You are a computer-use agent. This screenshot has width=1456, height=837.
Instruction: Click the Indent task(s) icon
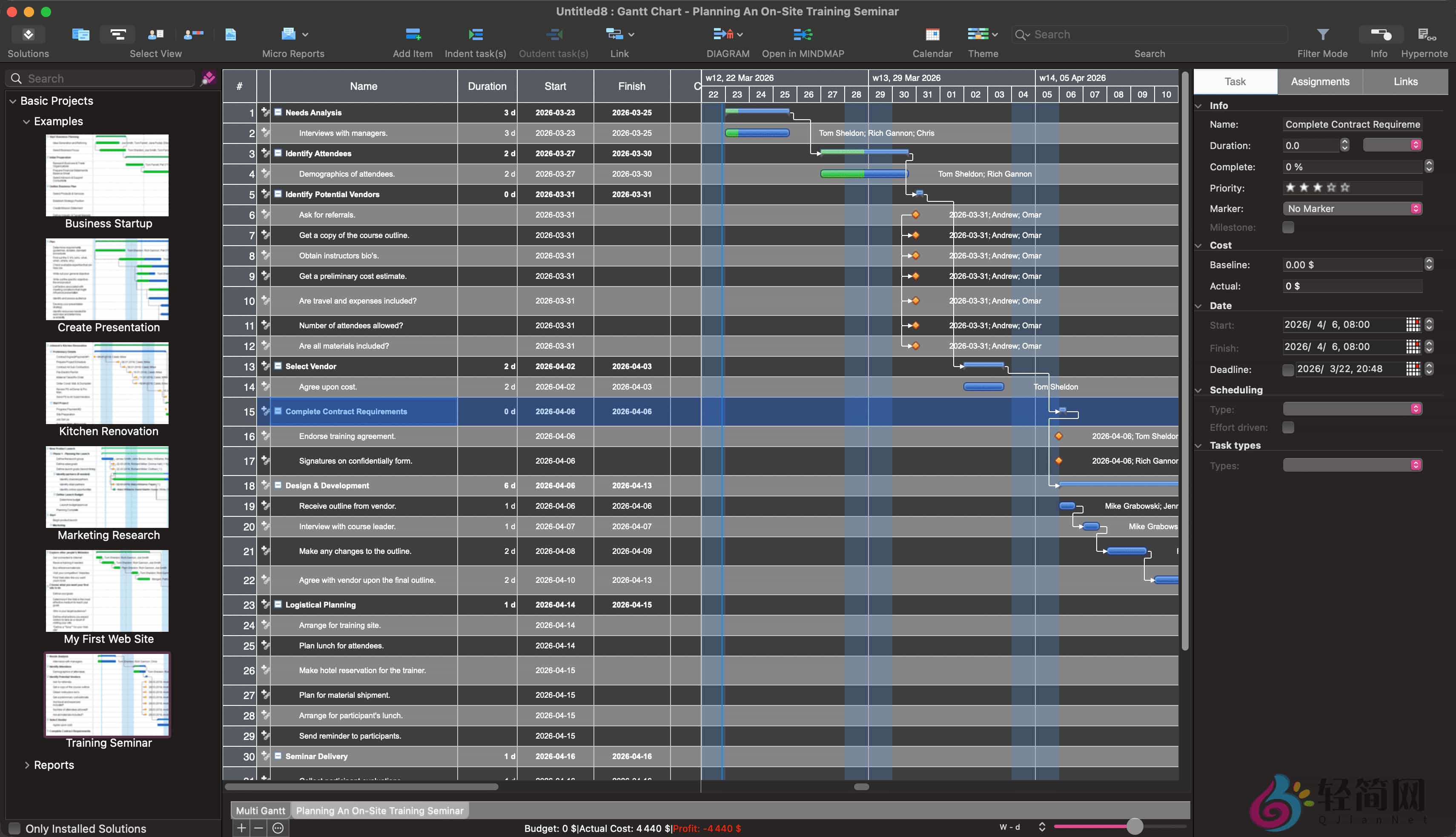[x=476, y=34]
